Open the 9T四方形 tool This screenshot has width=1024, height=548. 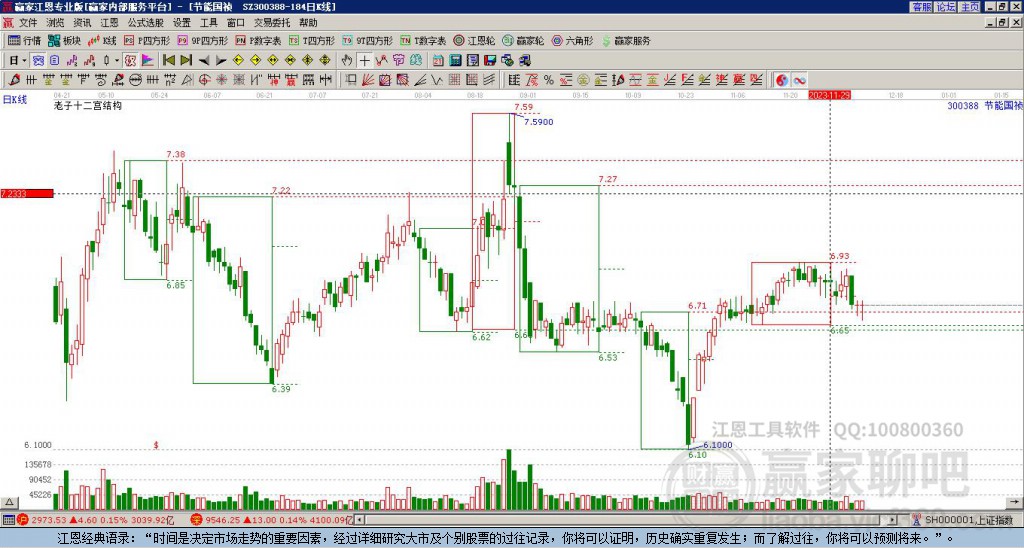(x=367, y=40)
